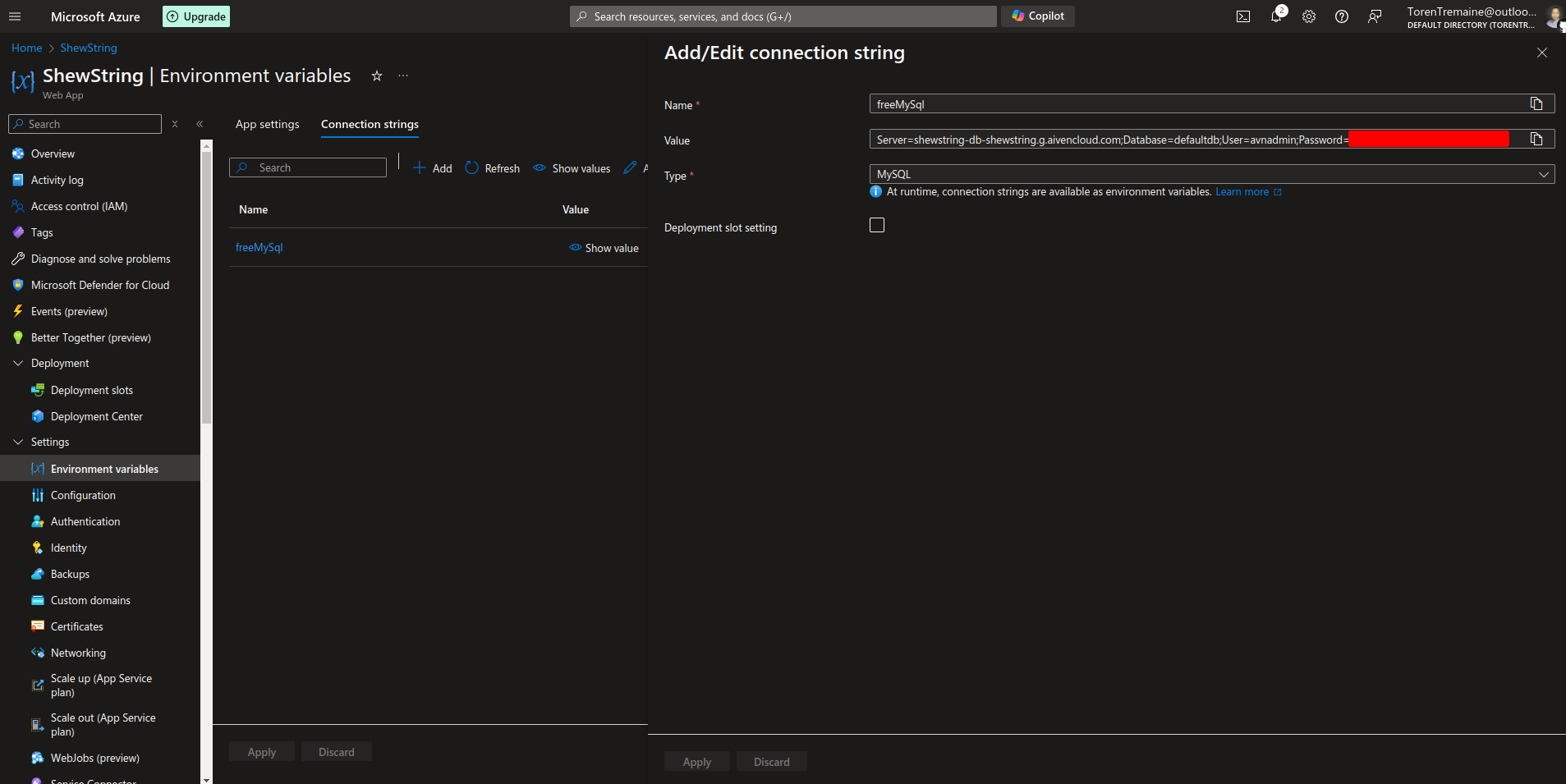Image resolution: width=1566 pixels, height=784 pixels.
Task: Click the Upgrade button
Action: [196, 16]
